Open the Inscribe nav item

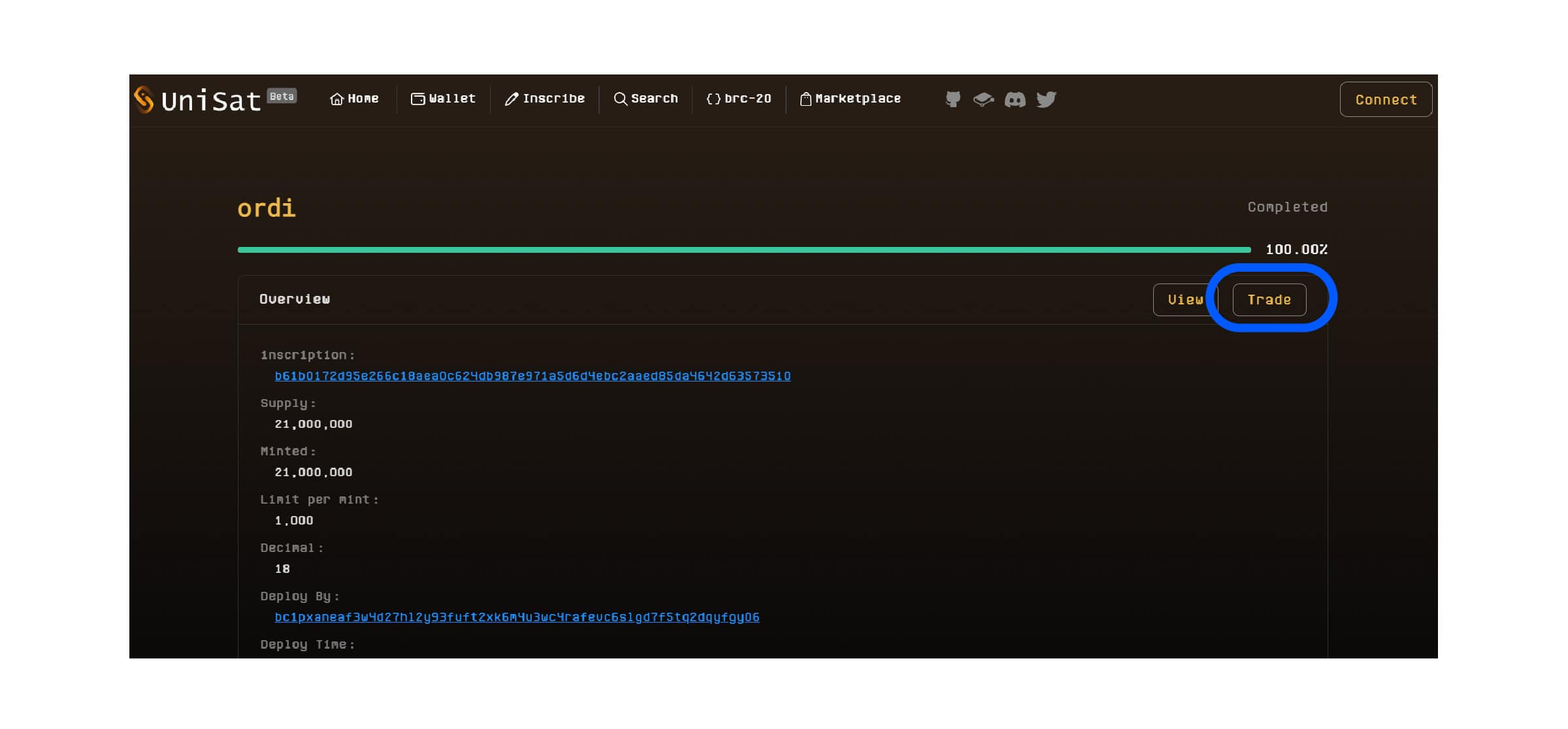[544, 99]
